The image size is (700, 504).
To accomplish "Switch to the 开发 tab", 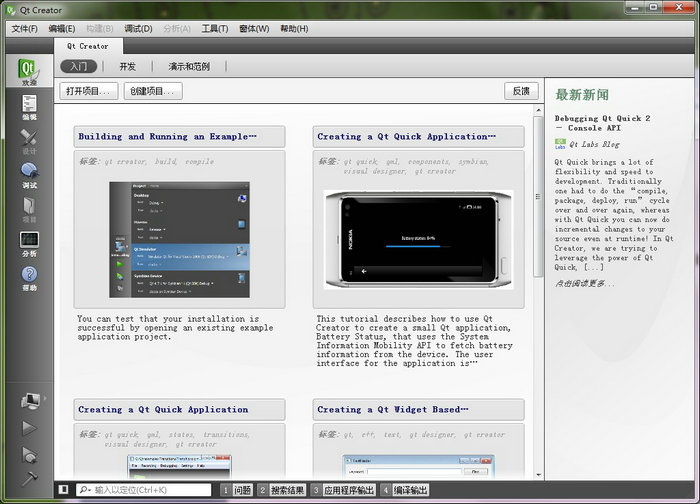I will [x=127, y=66].
